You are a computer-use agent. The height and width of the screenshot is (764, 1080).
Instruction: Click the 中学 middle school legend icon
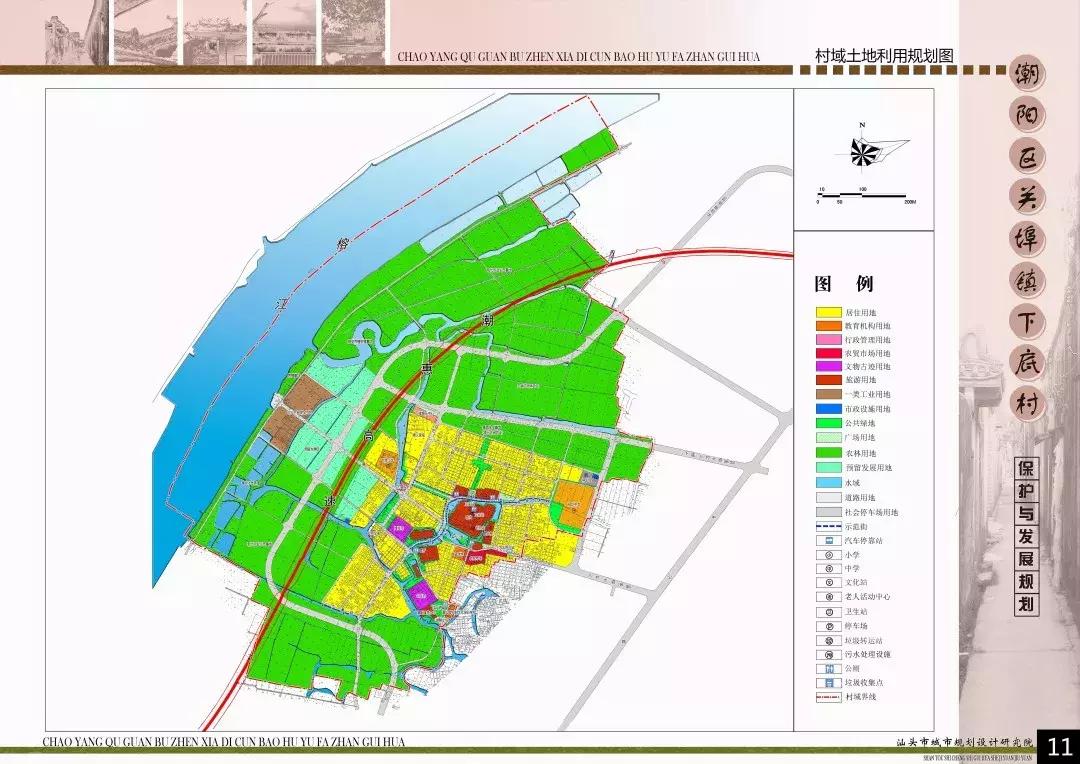pyautogui.click(x=829, y=569)
